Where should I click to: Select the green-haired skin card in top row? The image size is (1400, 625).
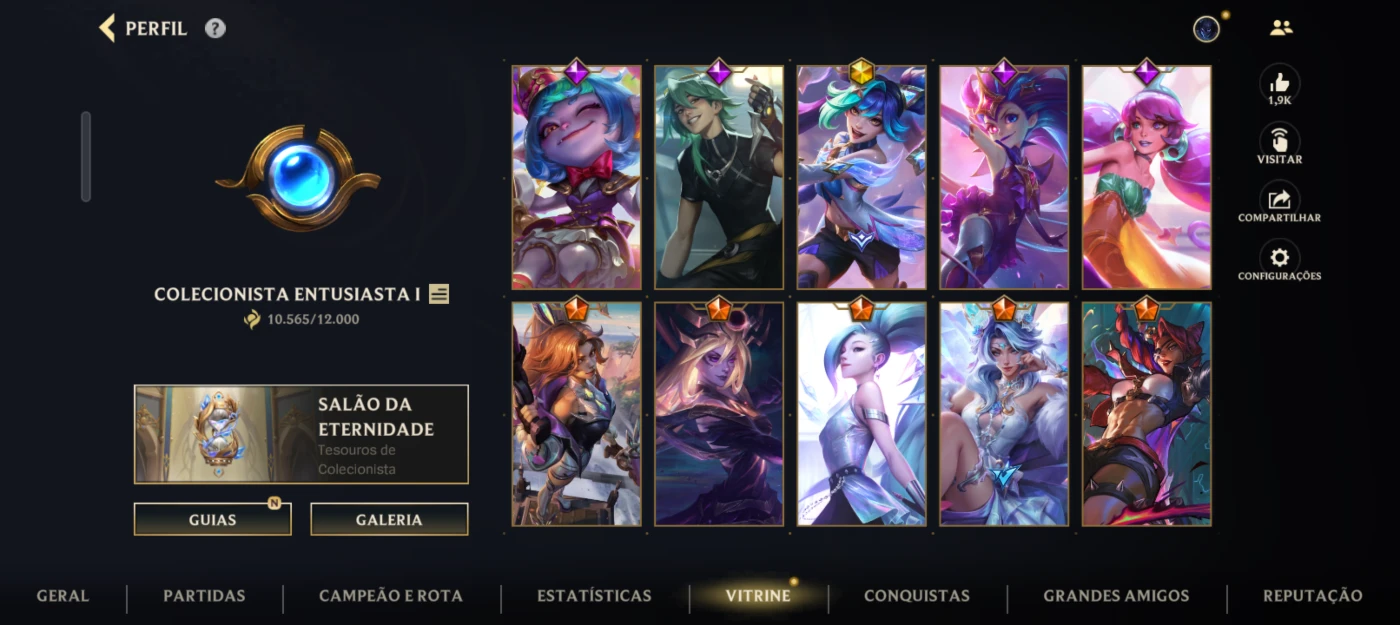point(719,177)
